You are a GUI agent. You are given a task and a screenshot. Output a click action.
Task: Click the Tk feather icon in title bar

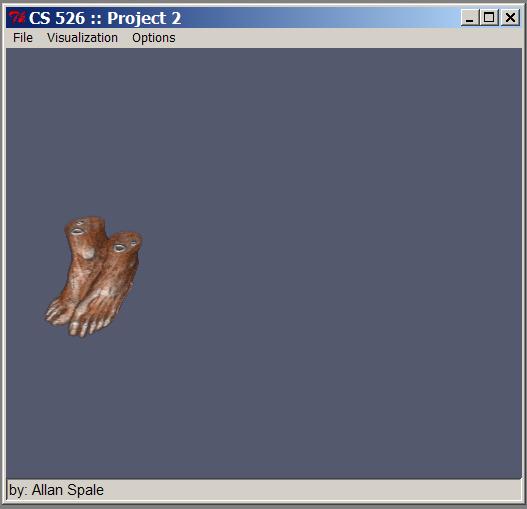(17, 17)
